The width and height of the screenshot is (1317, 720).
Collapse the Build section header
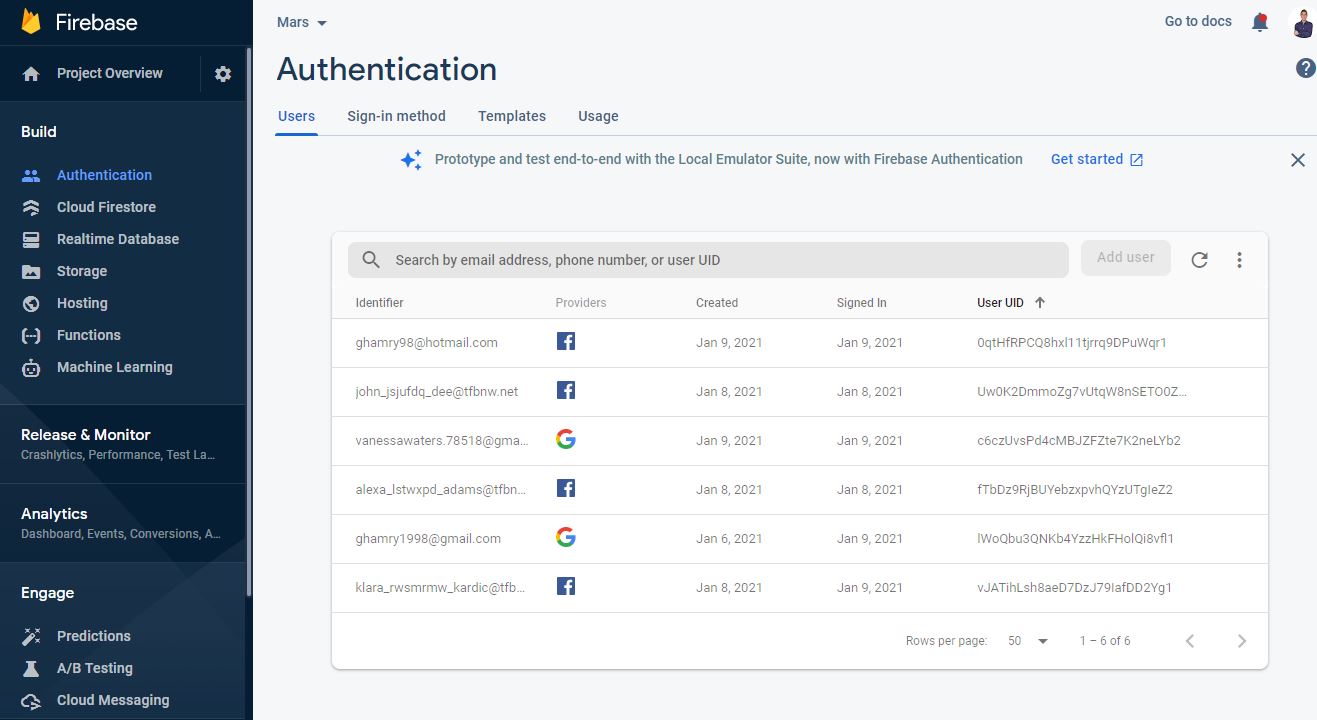(x=38, y=132)
